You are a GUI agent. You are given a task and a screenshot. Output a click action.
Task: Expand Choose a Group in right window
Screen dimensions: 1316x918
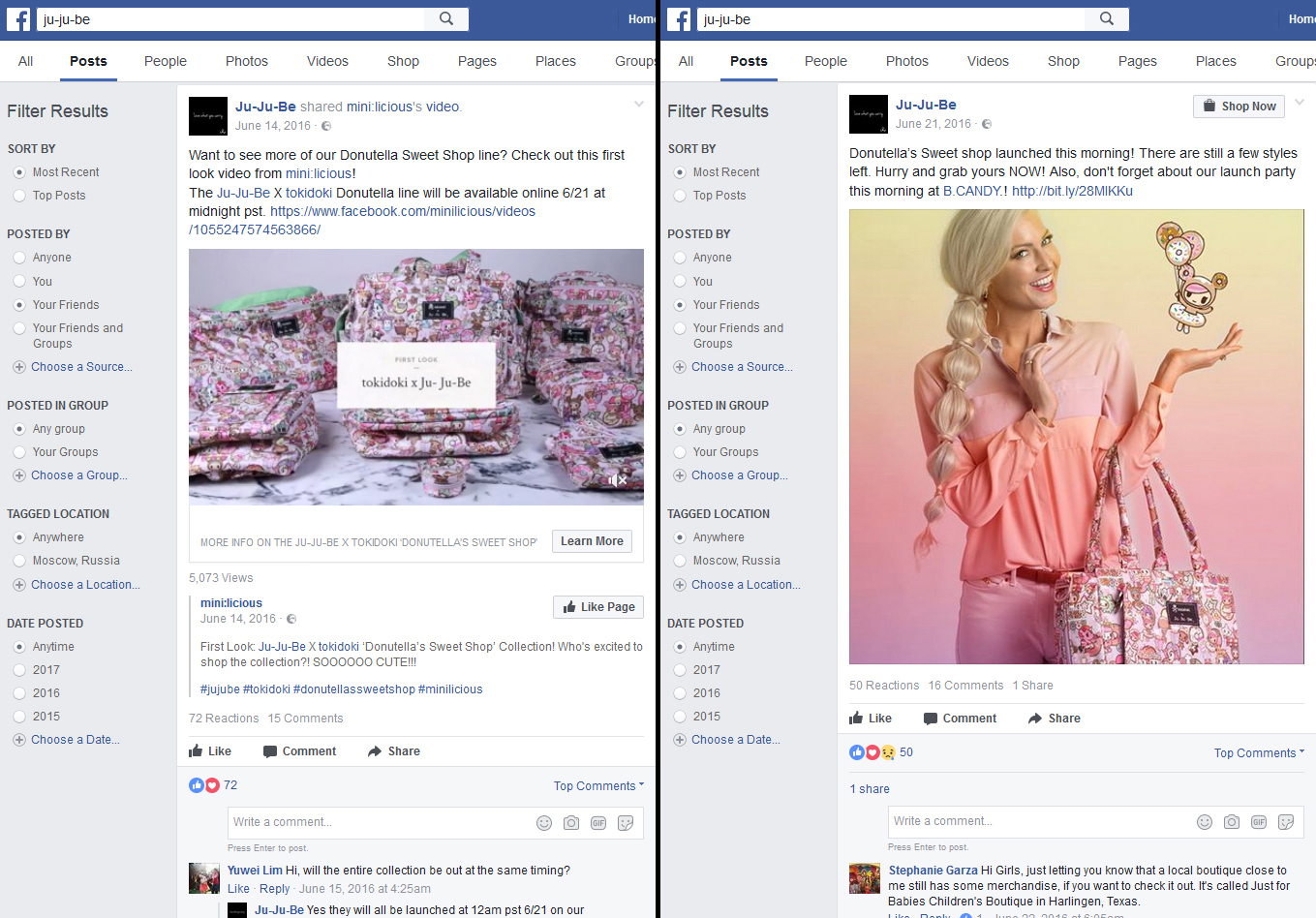[x=739, y=475]
